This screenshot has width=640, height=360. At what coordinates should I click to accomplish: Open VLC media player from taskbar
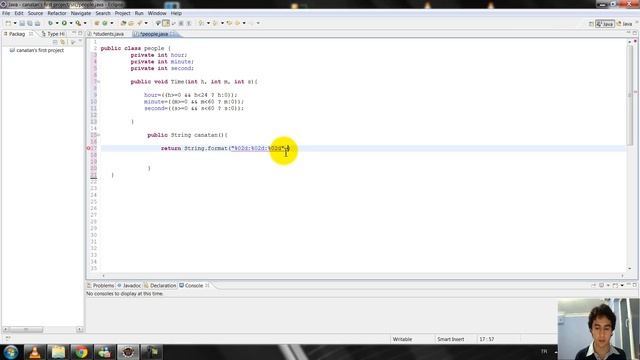coord(35,352)
